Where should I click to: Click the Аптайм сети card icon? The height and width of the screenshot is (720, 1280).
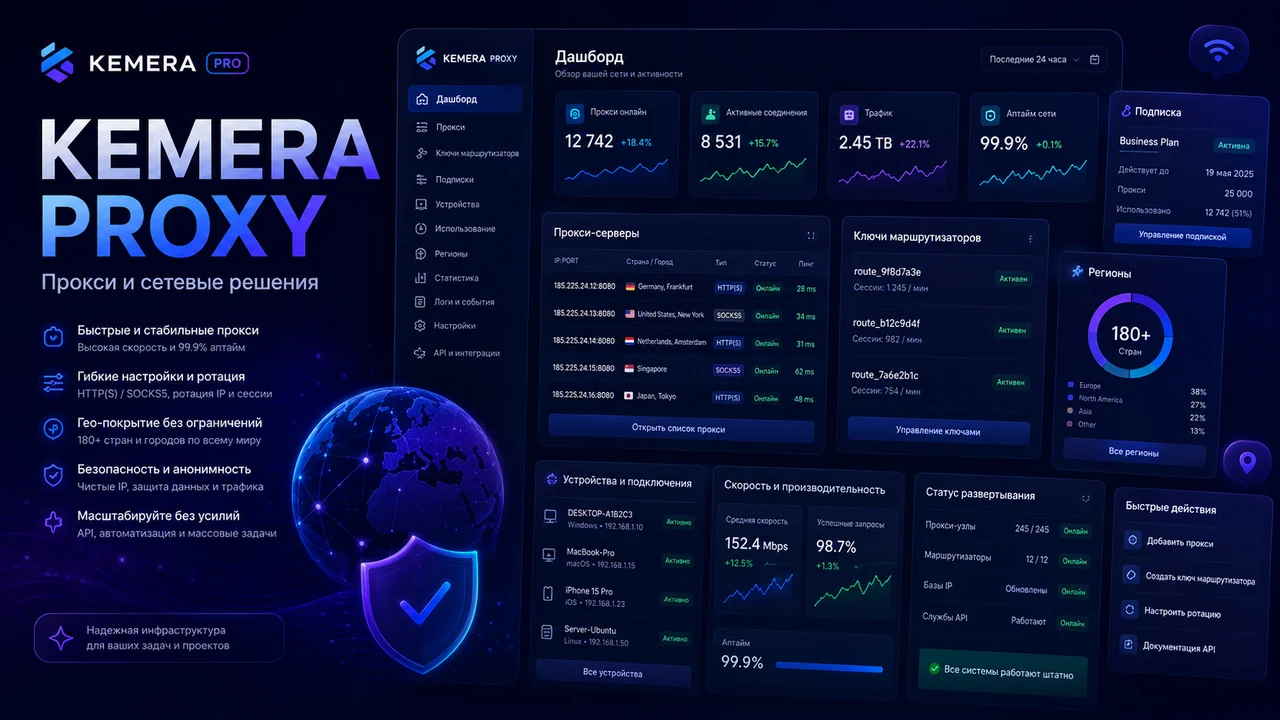990,115
